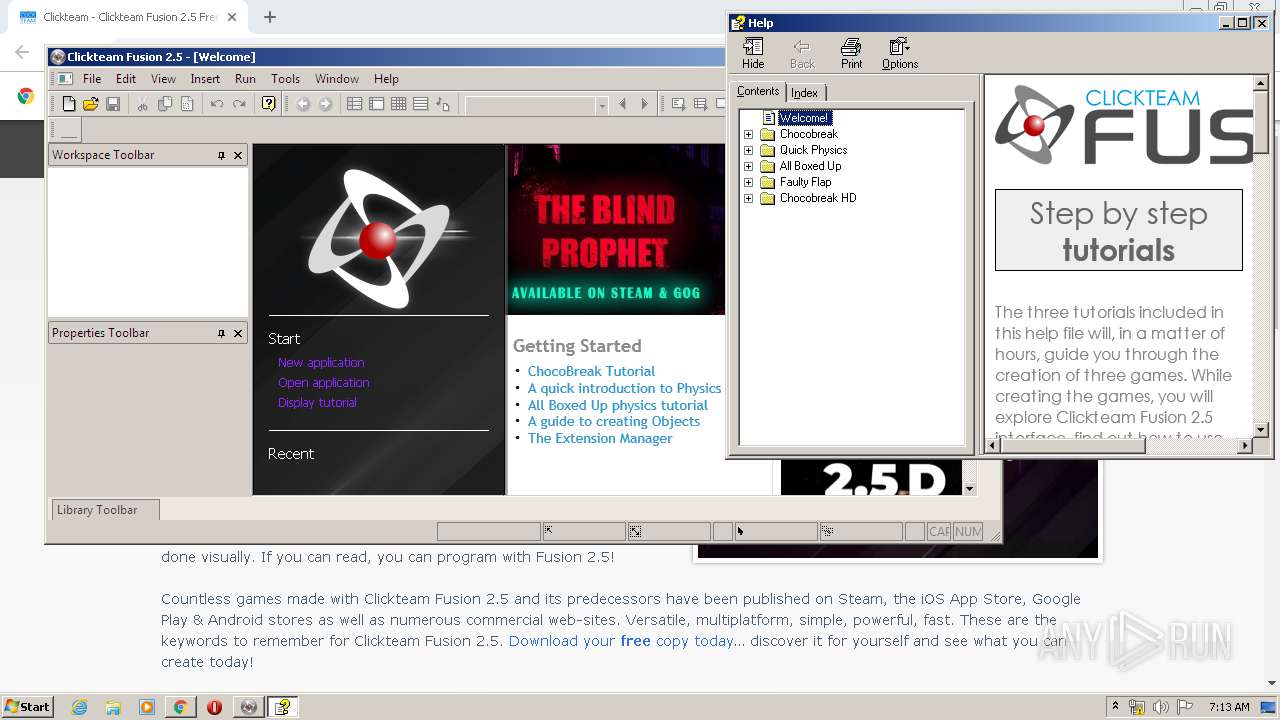Screen dimensions: 1280x720
Task: Open the Run menu
Action: [245, 79]
